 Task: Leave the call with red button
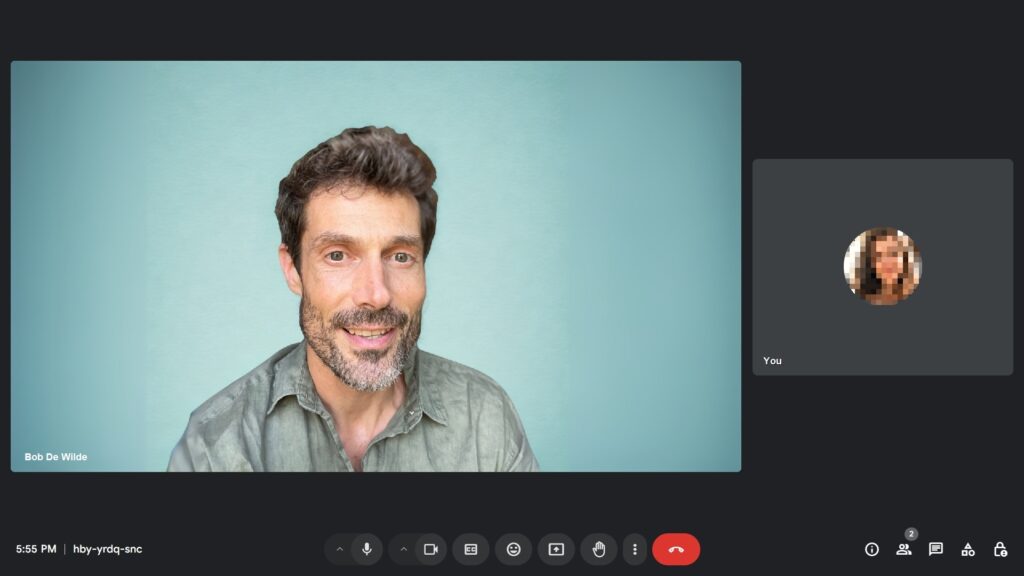(x=676, y=549)
